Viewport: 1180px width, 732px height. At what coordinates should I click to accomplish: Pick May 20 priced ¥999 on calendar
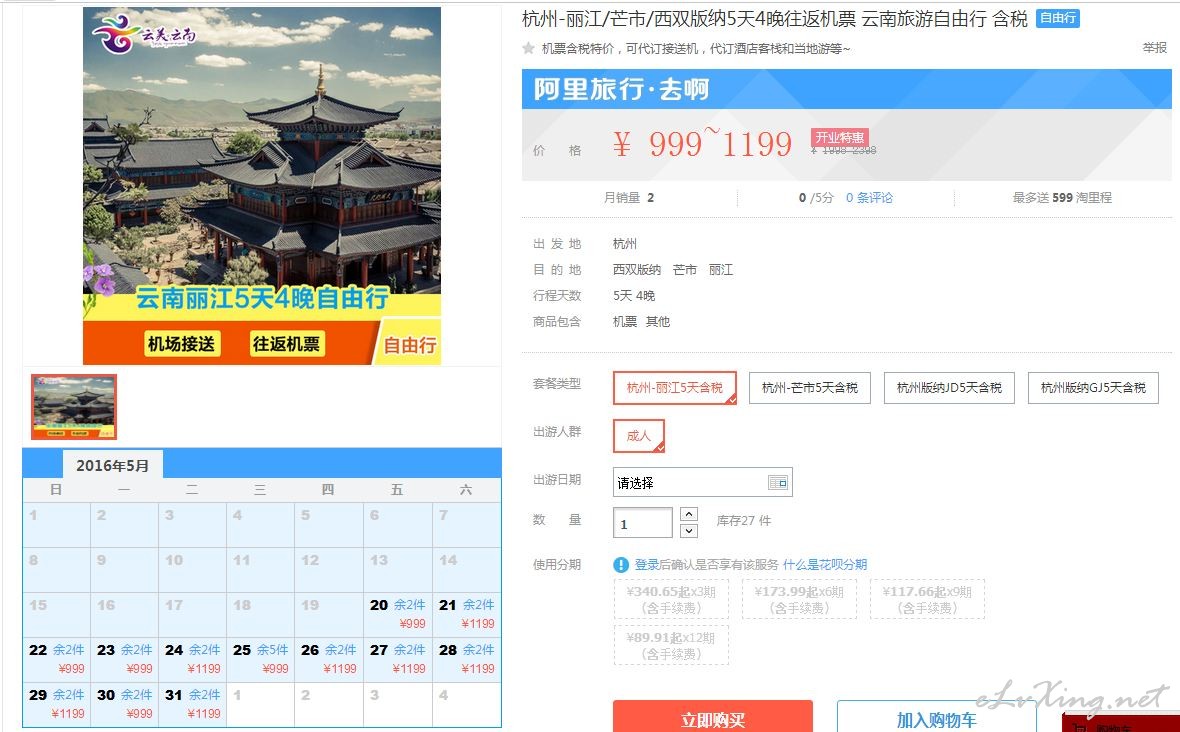(x=397, y=614)
